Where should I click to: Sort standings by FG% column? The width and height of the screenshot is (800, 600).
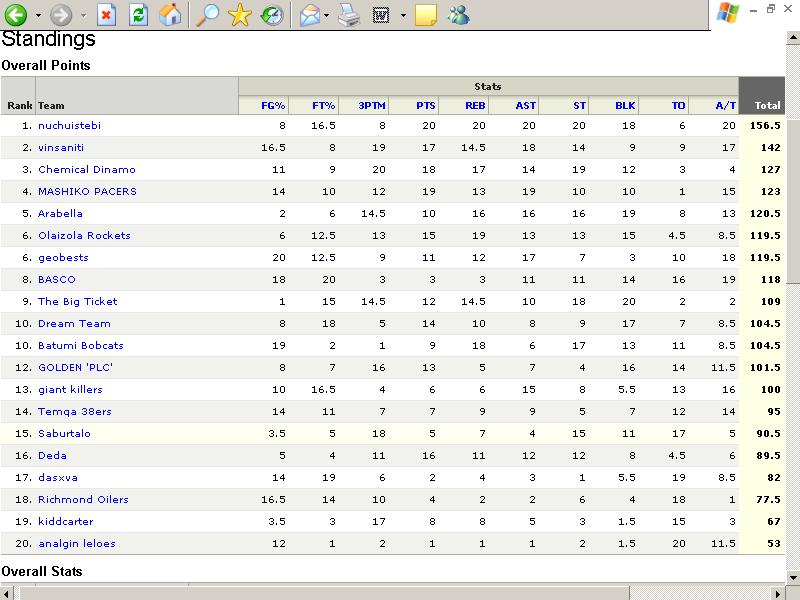[273, 106]
